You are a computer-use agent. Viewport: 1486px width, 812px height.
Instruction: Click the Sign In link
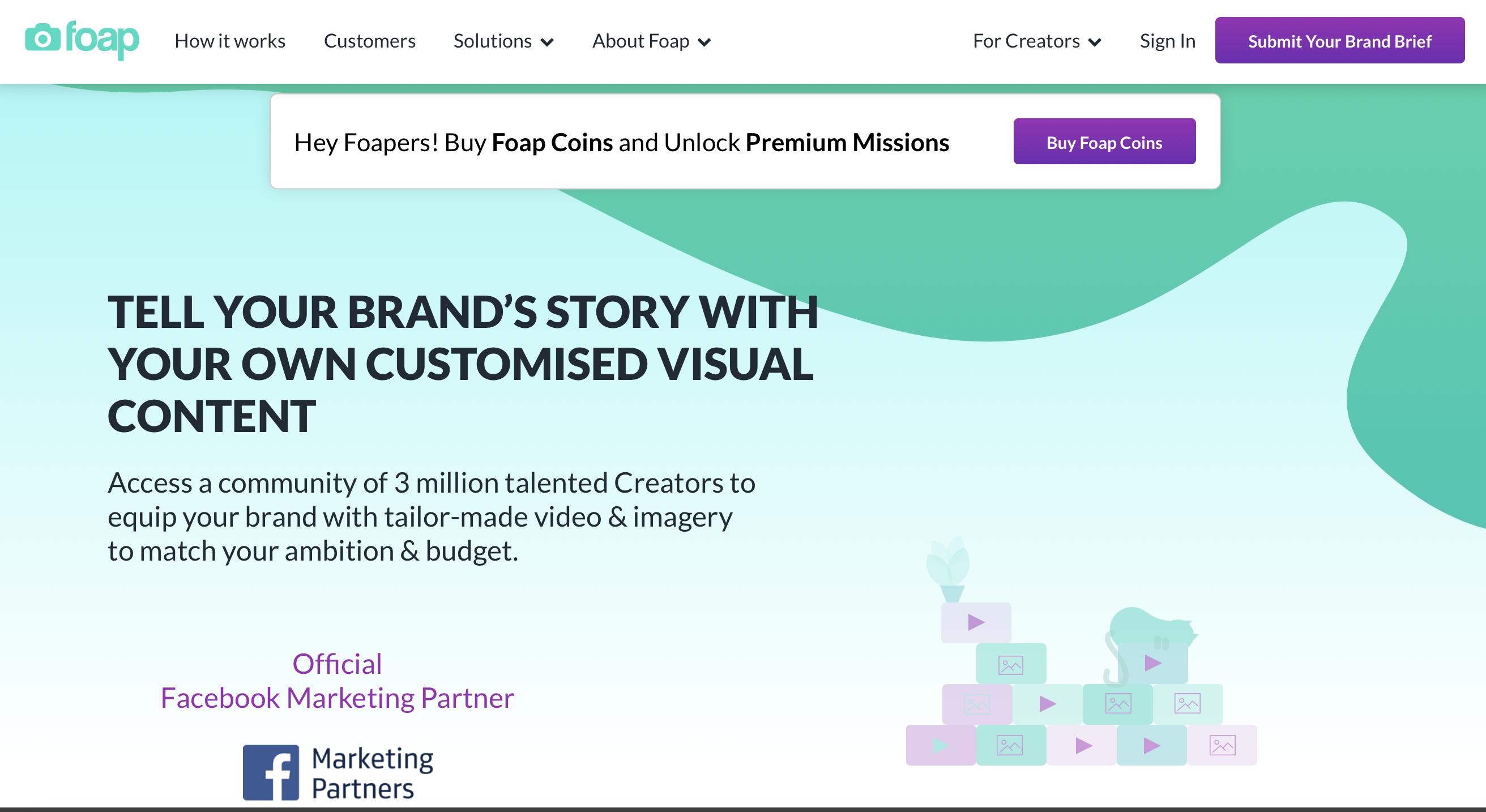coord(1167,41)
